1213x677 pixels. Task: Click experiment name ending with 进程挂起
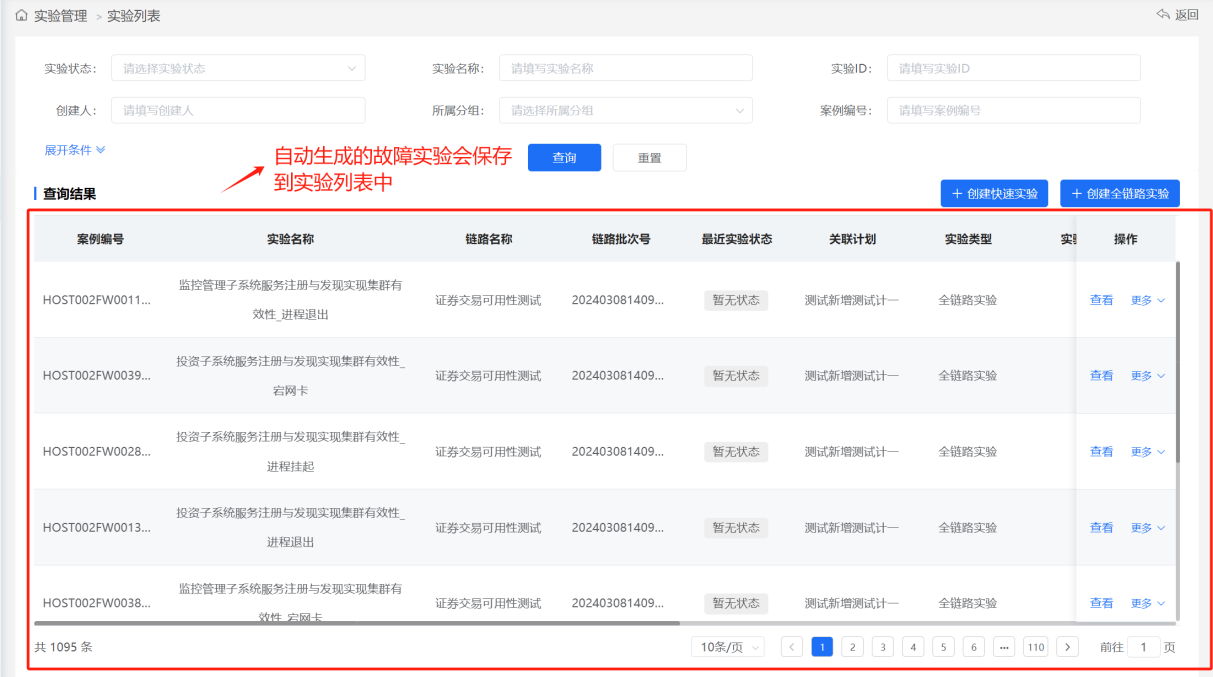point(290,452)
